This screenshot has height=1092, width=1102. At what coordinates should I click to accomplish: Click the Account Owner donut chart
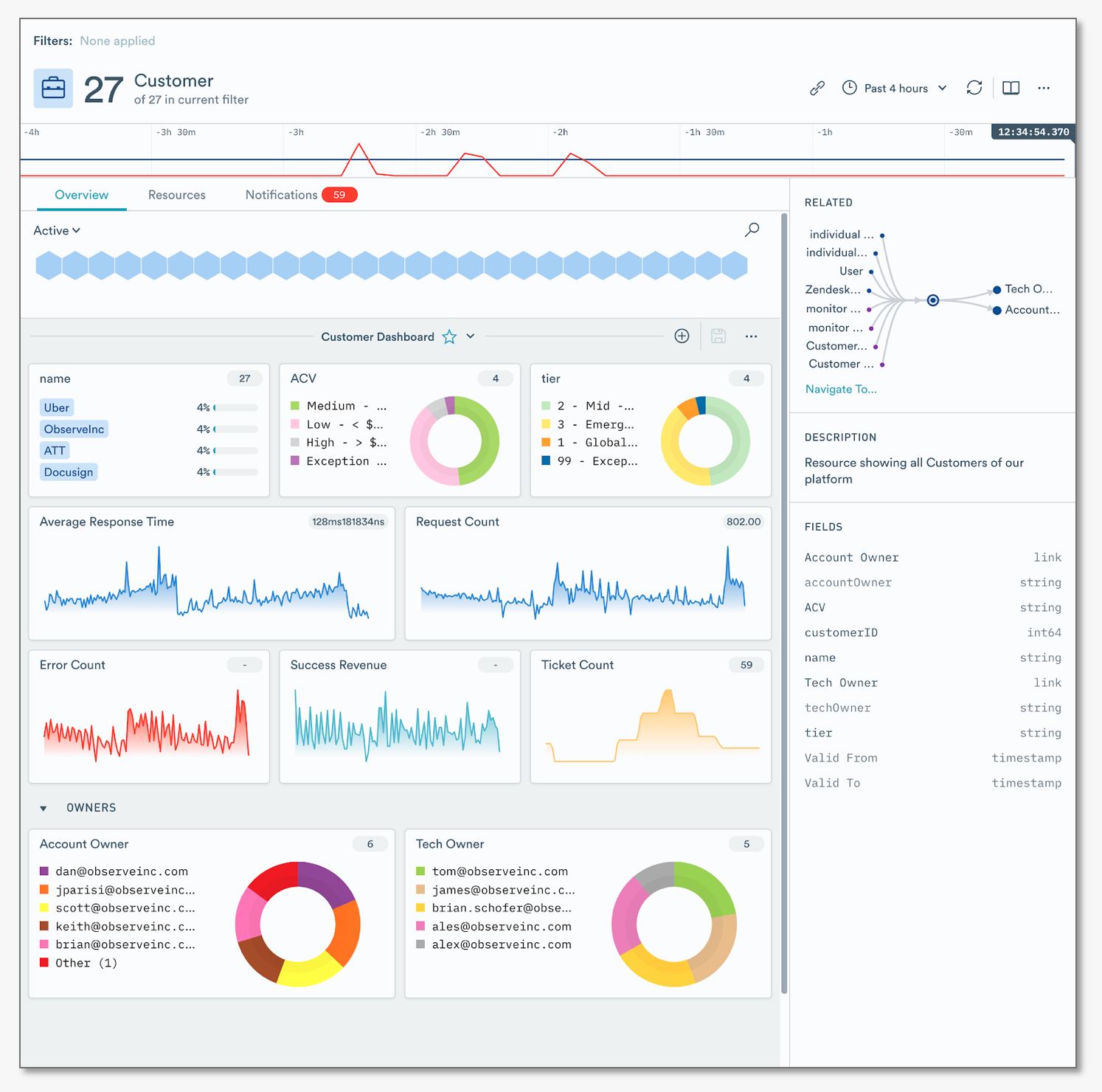298,924
